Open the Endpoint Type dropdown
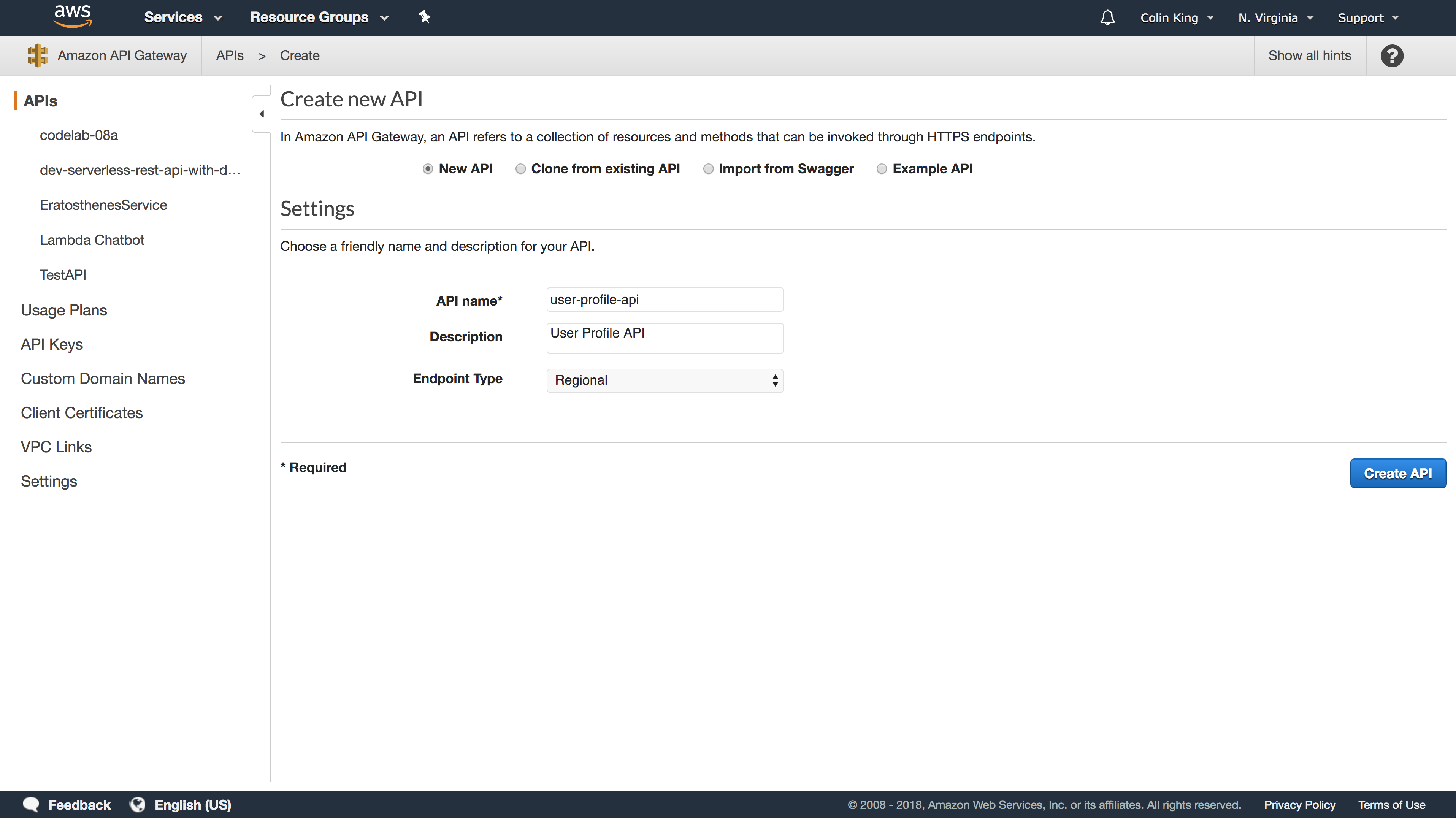The width and height of the screenshot is (1456, 818). (665, 380)
